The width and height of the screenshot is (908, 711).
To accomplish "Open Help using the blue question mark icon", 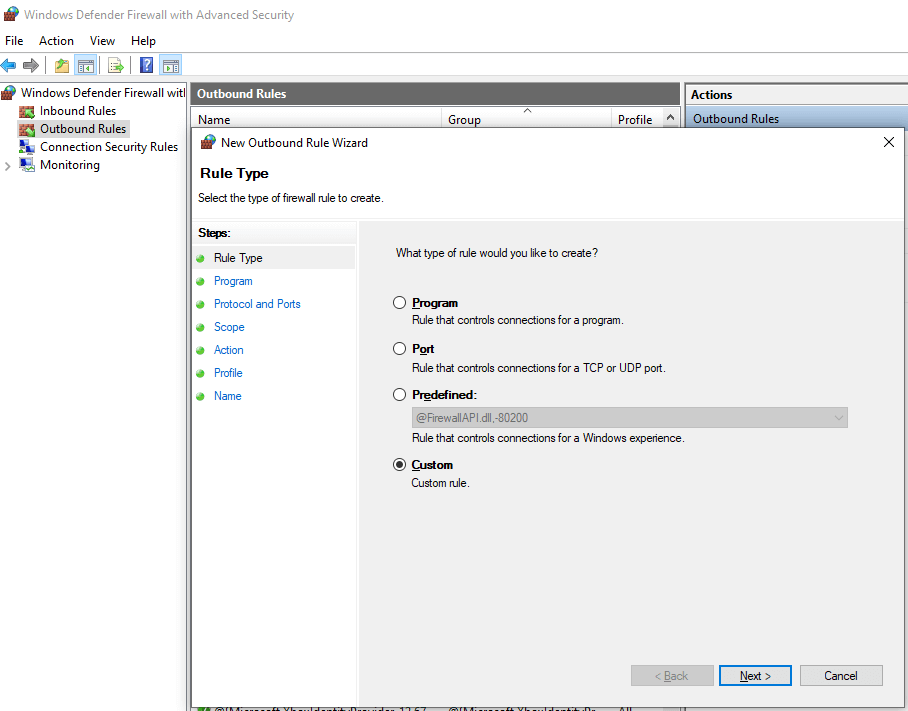I will 146,65.
